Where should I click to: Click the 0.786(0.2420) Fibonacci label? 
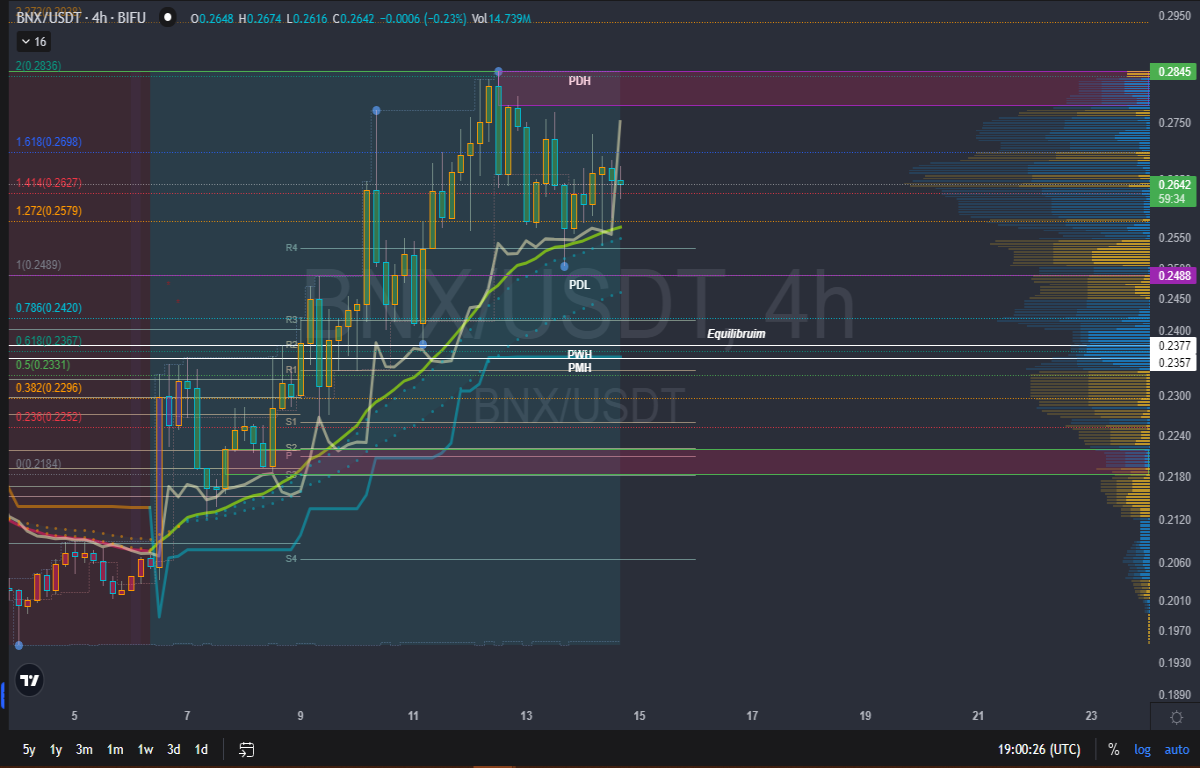tap(48, 308)
